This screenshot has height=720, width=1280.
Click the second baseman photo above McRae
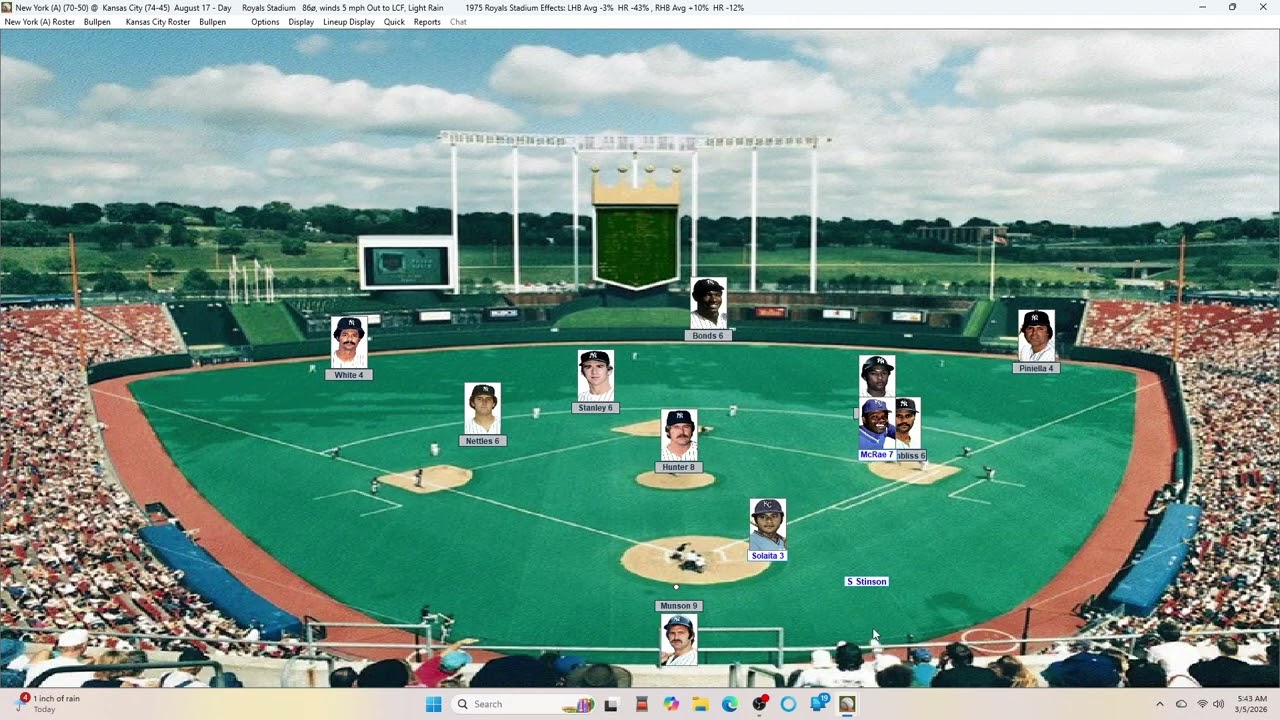coord(877,376)
